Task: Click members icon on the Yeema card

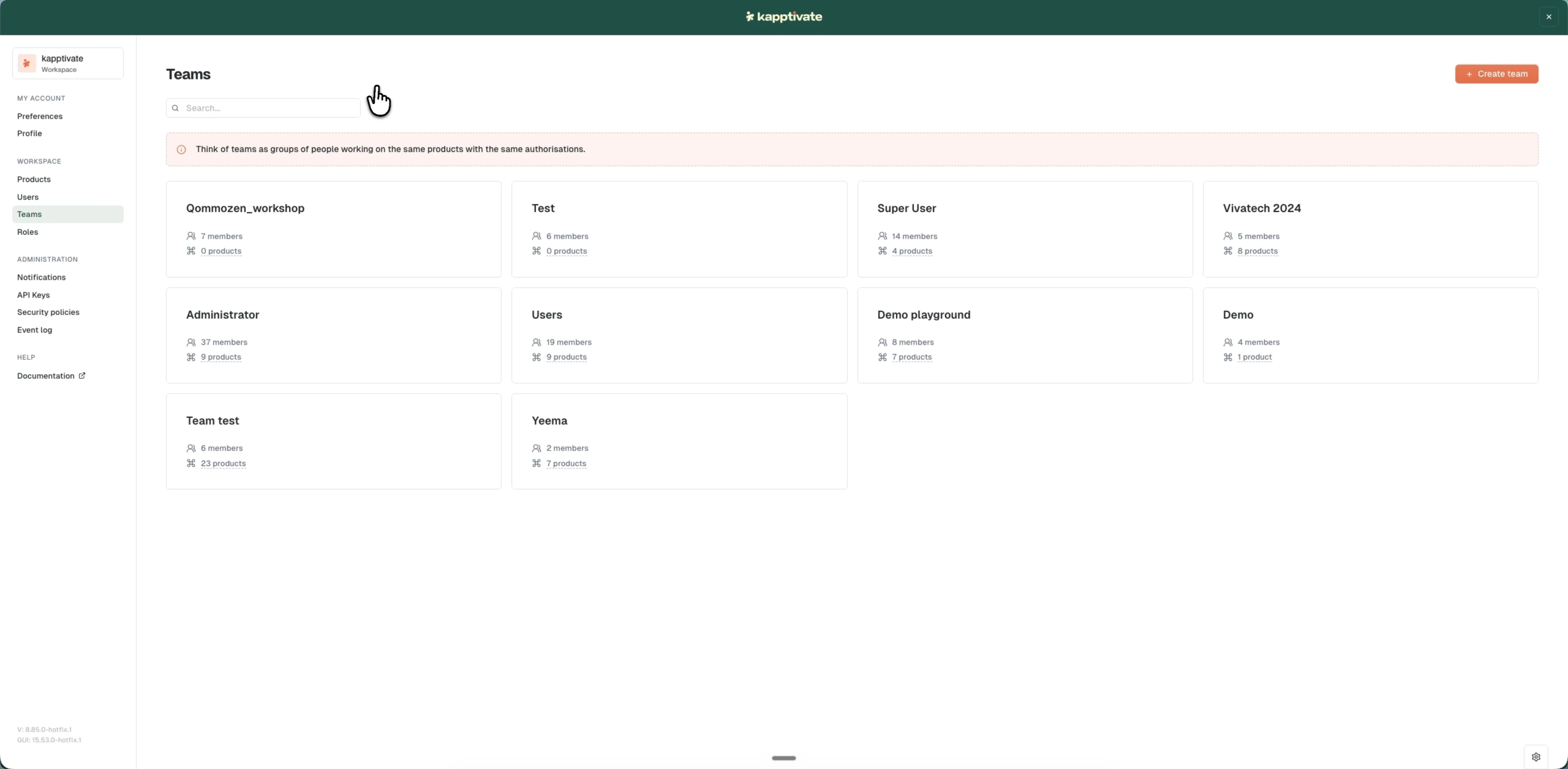Action: pos(536,449)
